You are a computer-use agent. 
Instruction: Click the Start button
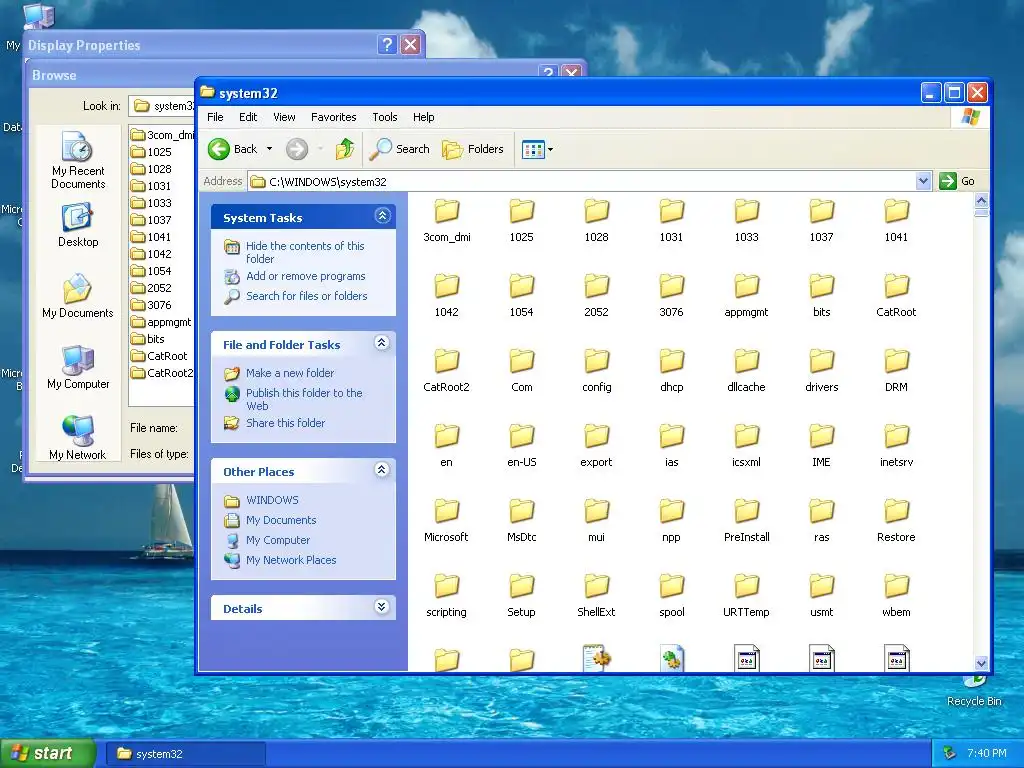pyautogui.click(x=48, y=754)
